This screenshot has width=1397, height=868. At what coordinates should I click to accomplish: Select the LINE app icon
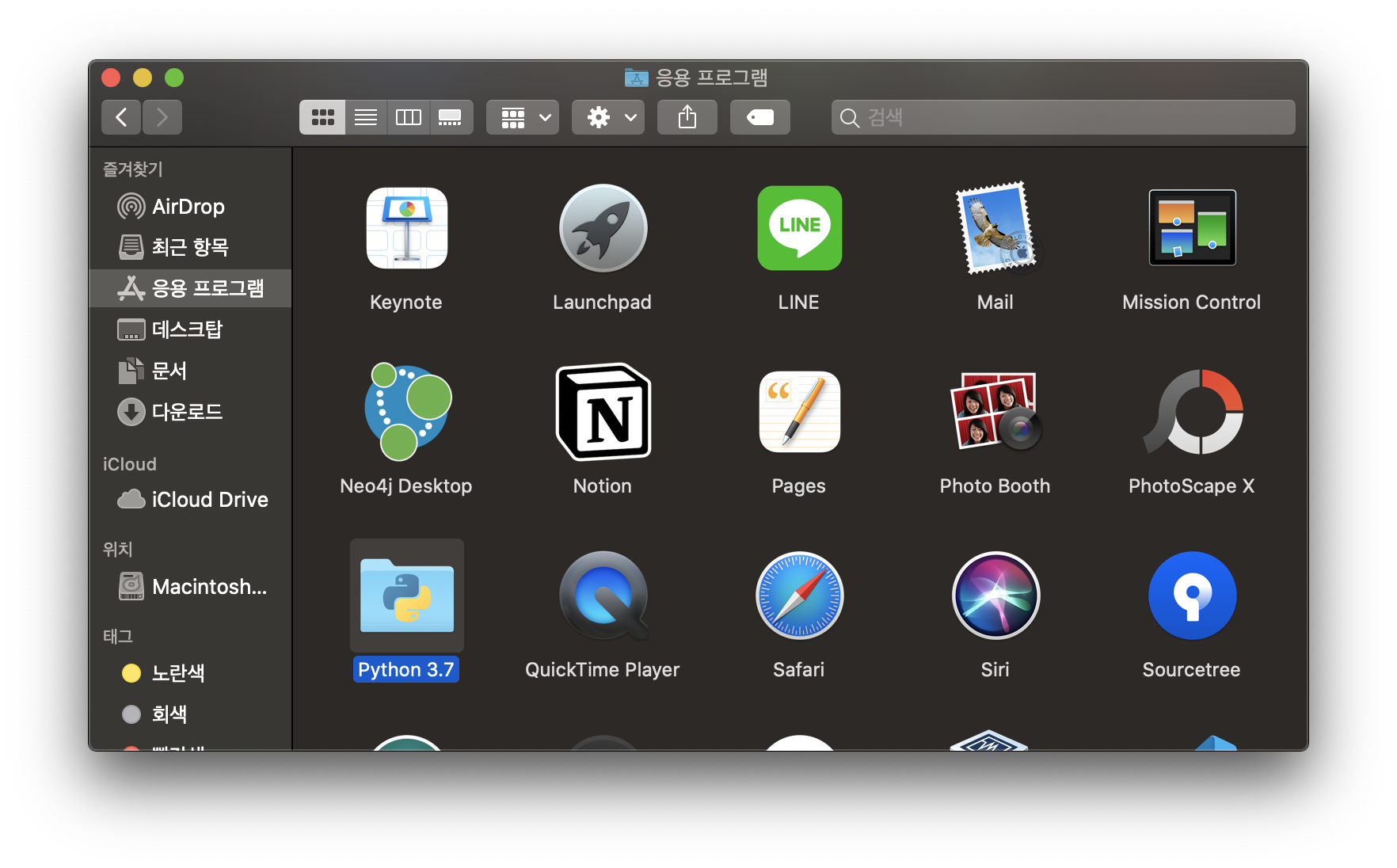pyautogui.click(x=799, y=228)
